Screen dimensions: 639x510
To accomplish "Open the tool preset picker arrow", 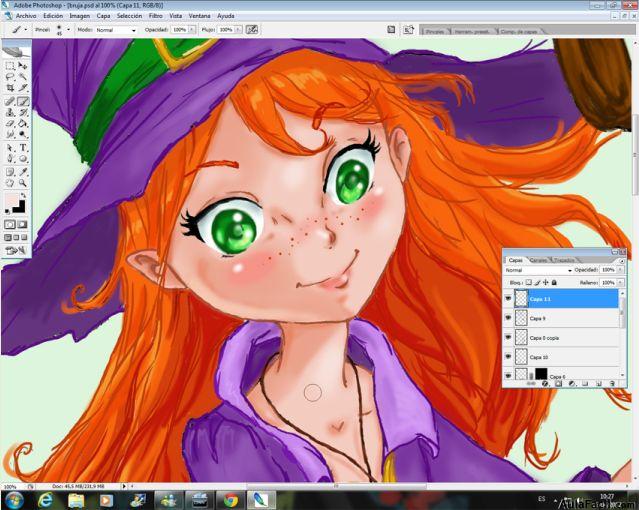I will point(26,29).
